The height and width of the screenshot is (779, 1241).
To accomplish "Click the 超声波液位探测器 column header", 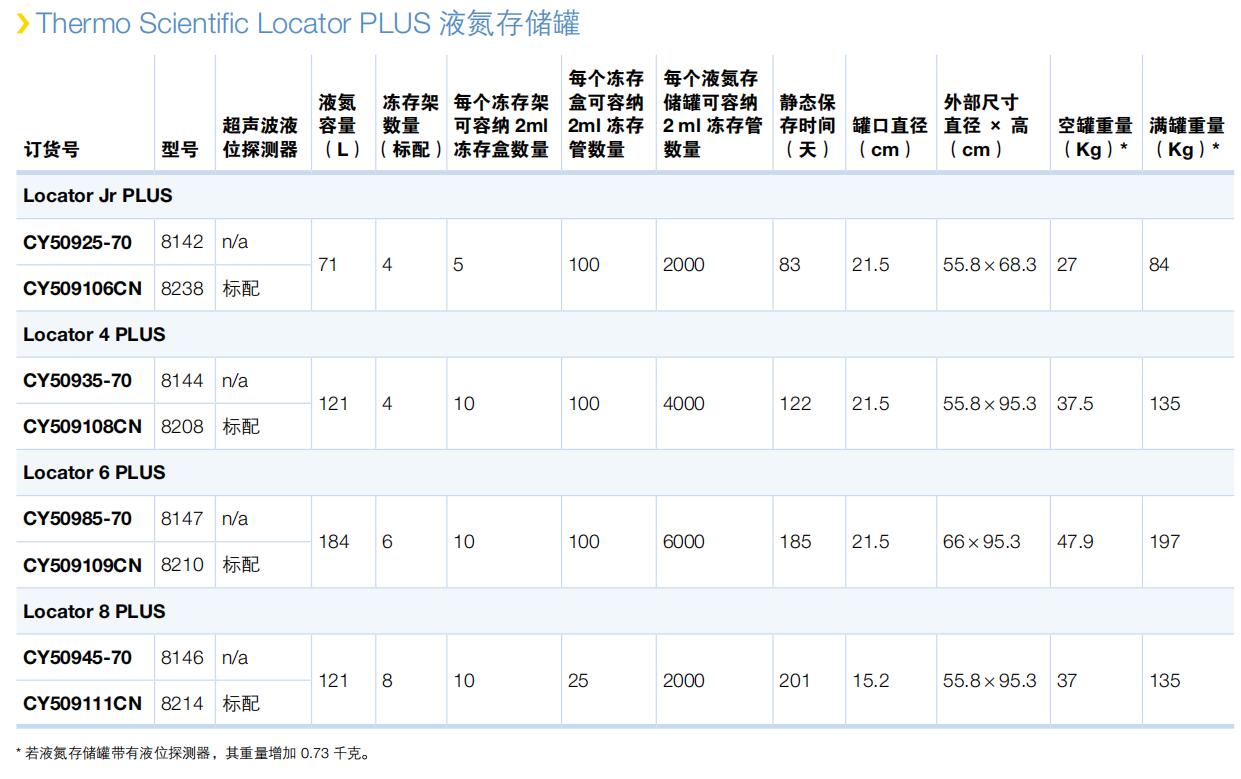I will (x=260, y=138).
